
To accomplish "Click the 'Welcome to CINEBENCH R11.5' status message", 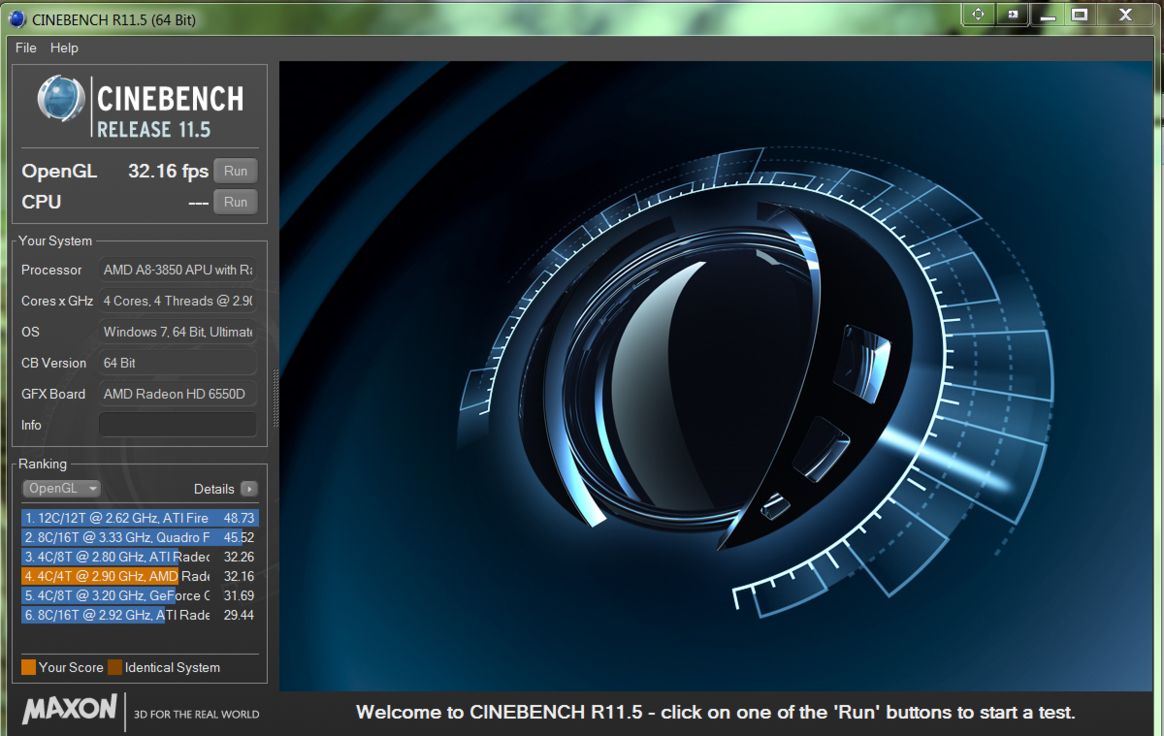I will (x=716, y=712).
